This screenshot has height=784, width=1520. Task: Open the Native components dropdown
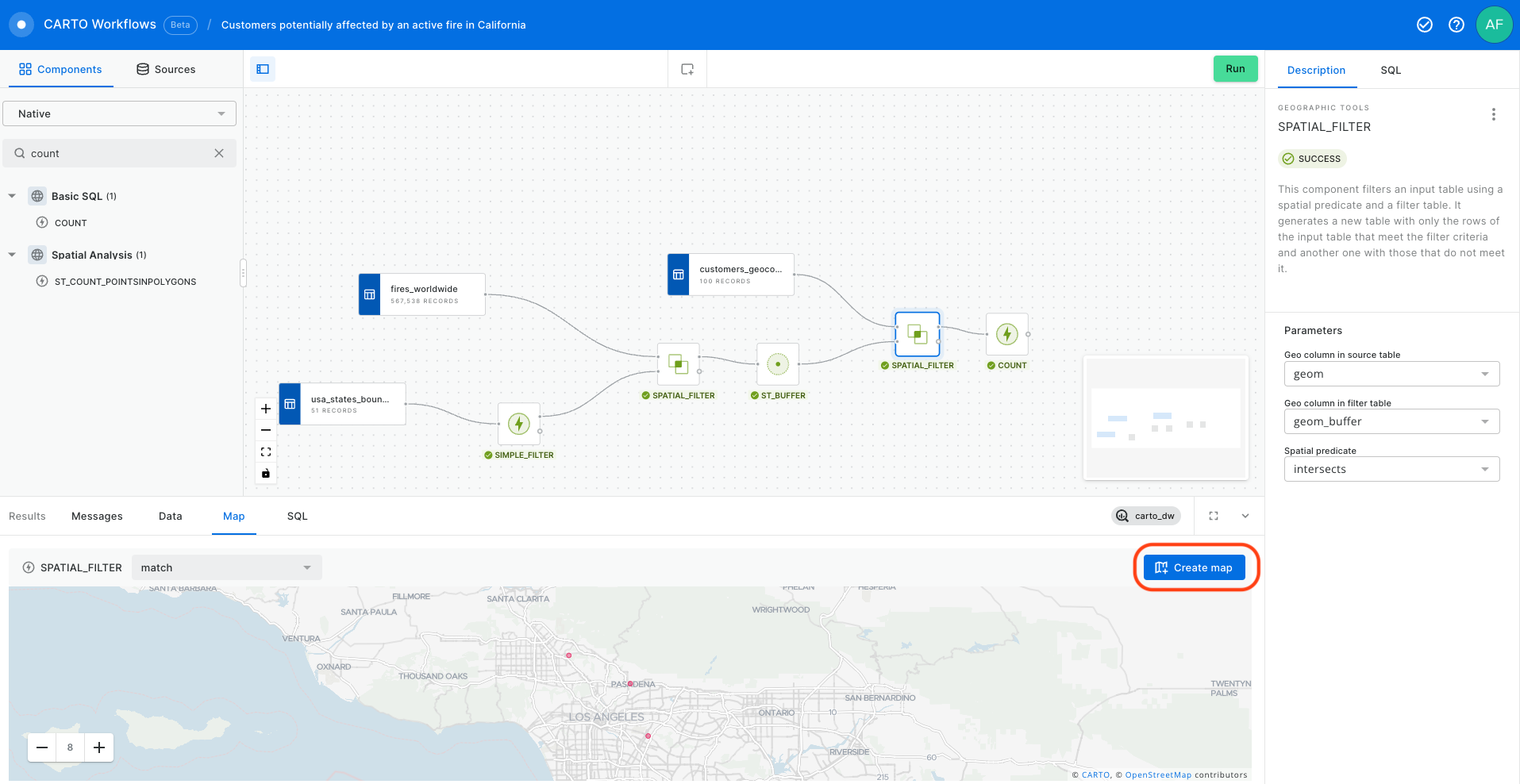pos(120,113)
